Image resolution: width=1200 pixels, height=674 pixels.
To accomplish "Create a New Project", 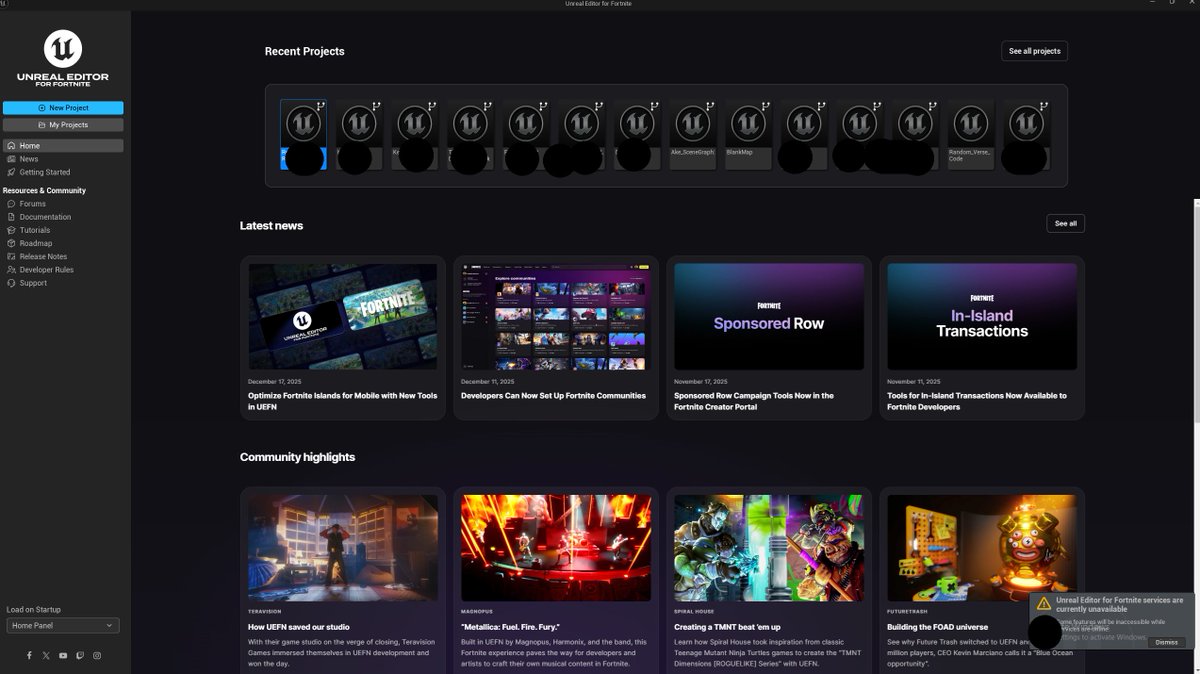I will (x=63, y=108).
